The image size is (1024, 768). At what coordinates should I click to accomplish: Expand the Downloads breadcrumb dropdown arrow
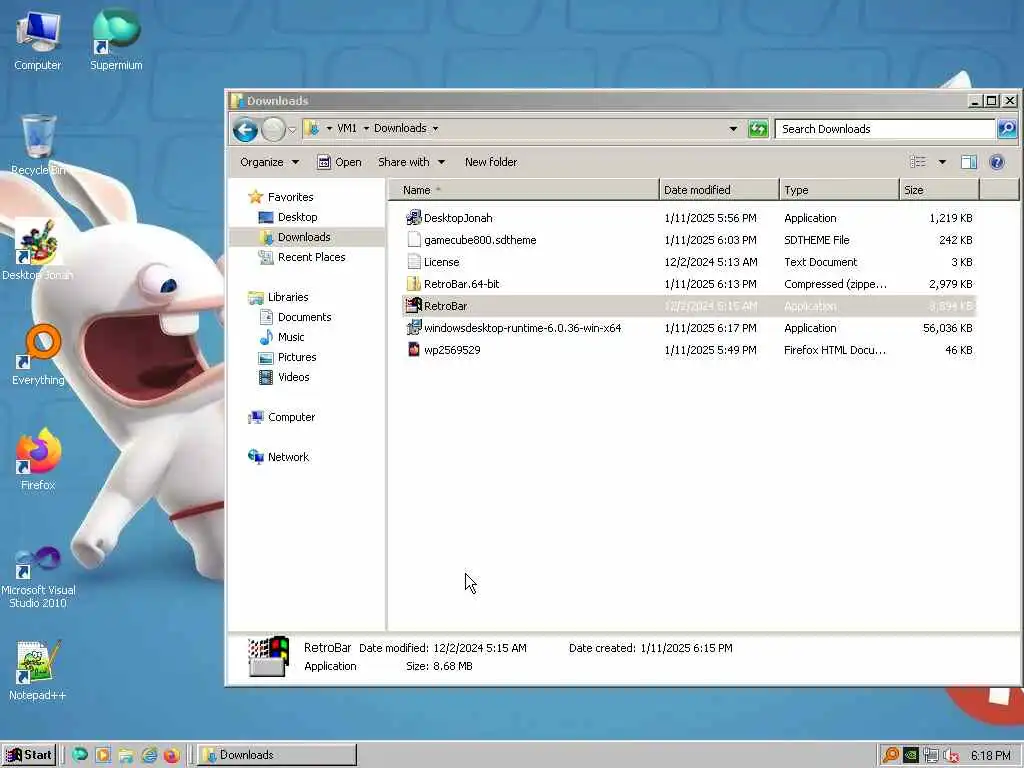tap(435, 128)
